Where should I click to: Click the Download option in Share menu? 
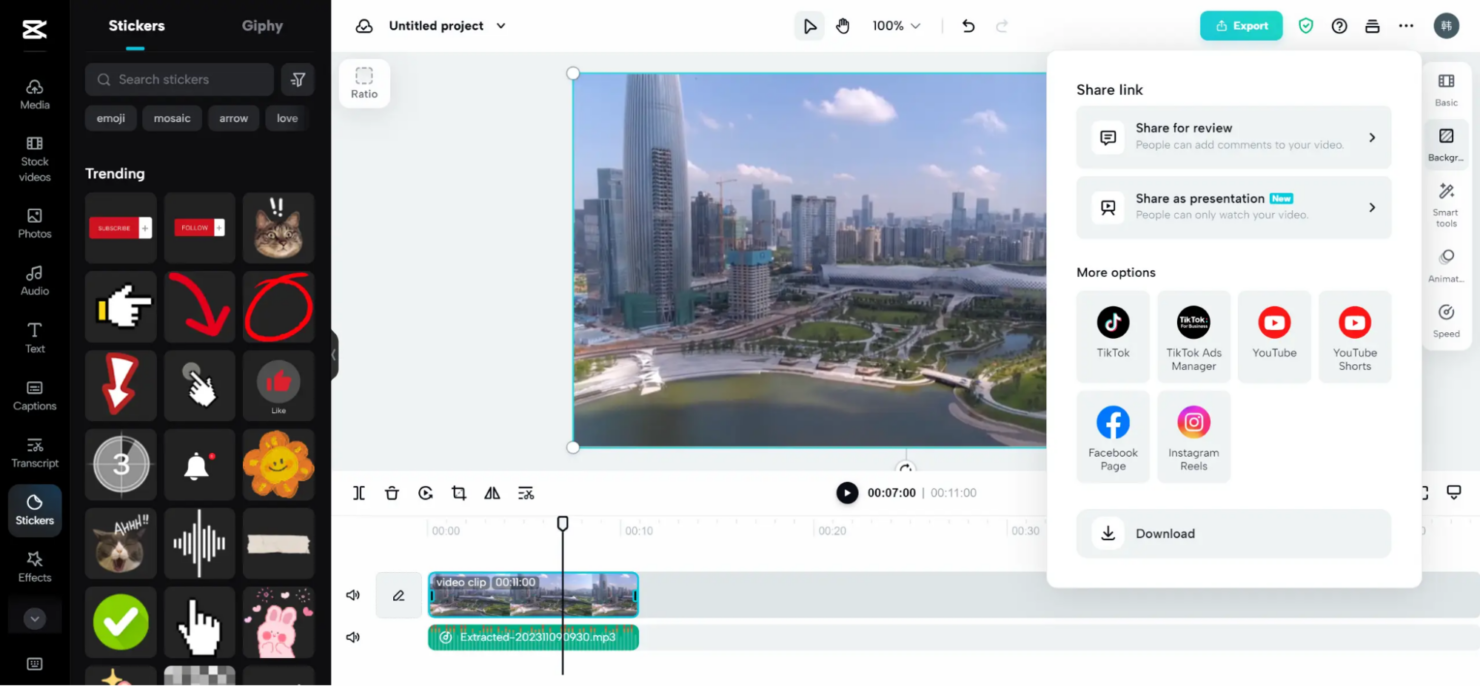1233,533
